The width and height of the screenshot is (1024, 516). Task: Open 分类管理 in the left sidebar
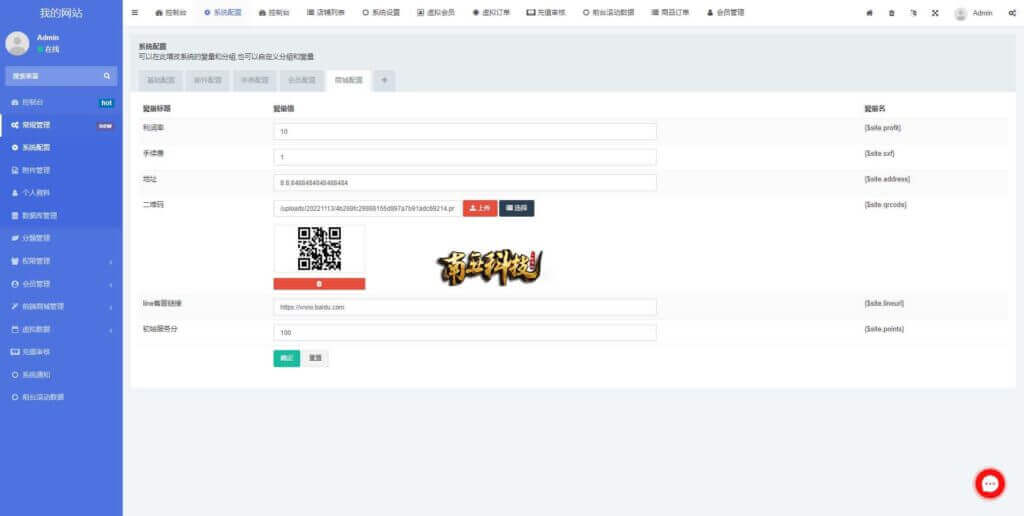tap(61, 238)
